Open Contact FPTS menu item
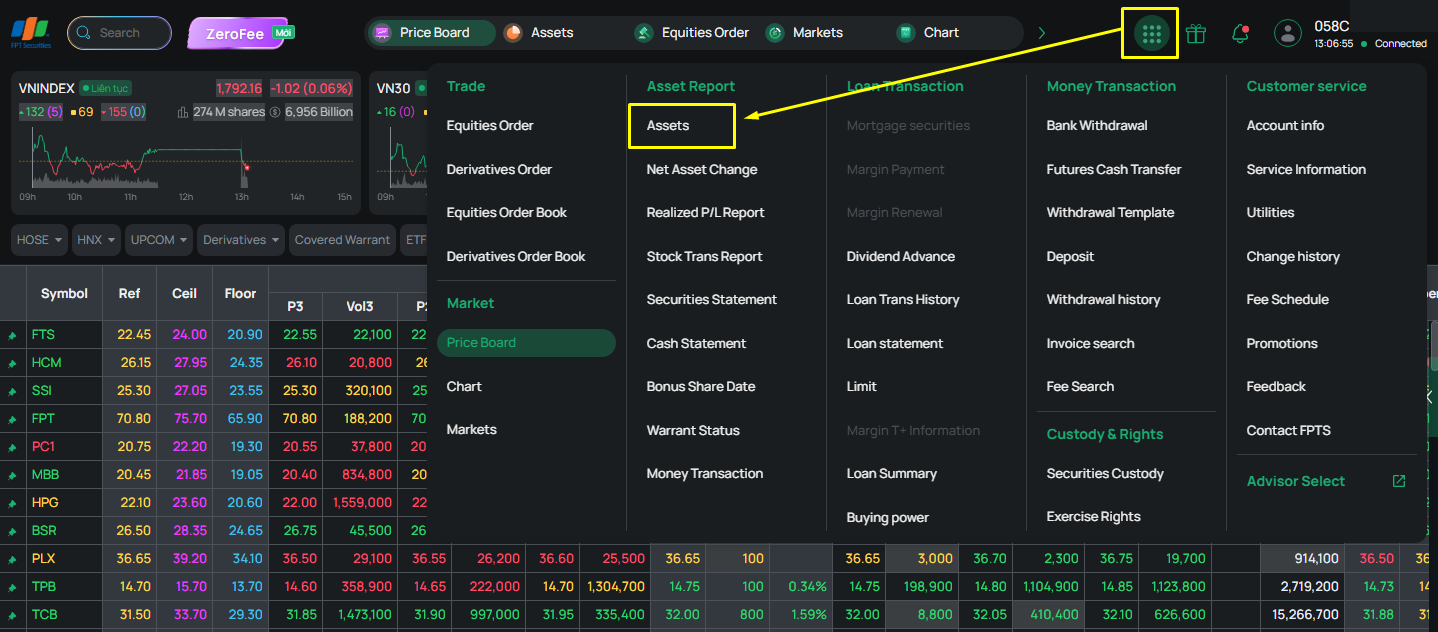The height and width of the screenshot is (632, 1438). point(1289,431)
